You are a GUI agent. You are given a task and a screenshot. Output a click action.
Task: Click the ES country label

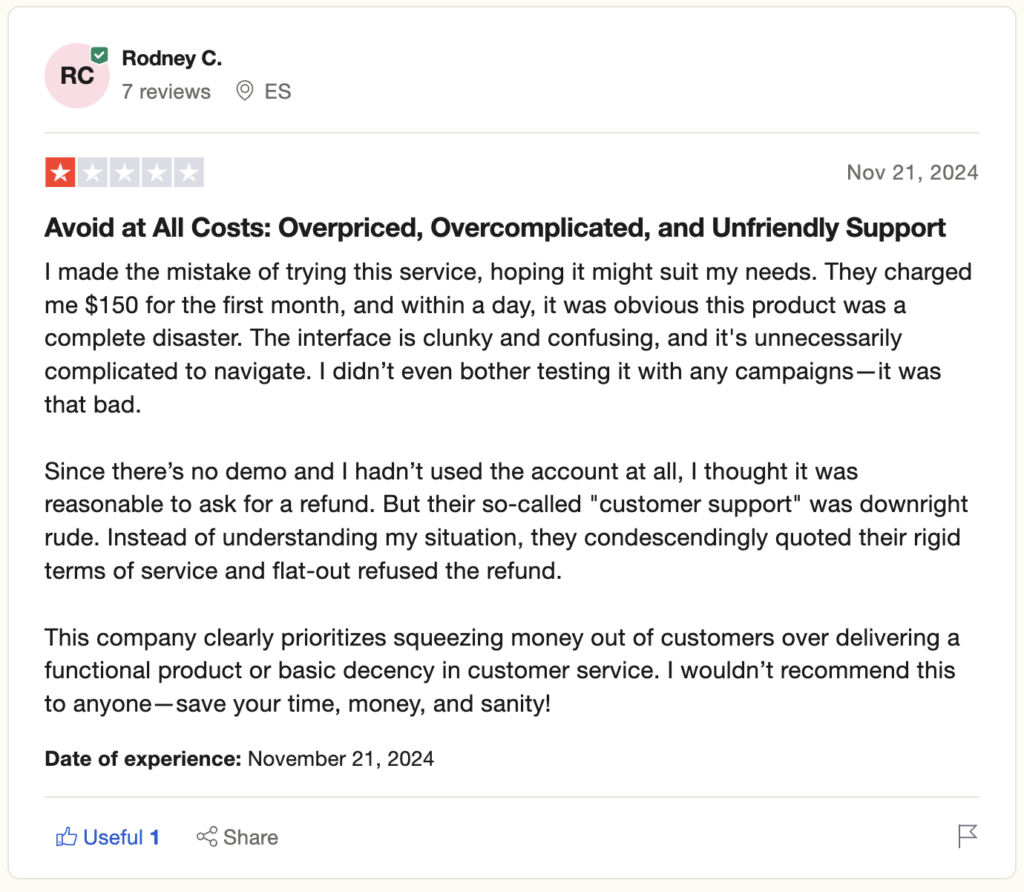[x=278, y=92]
